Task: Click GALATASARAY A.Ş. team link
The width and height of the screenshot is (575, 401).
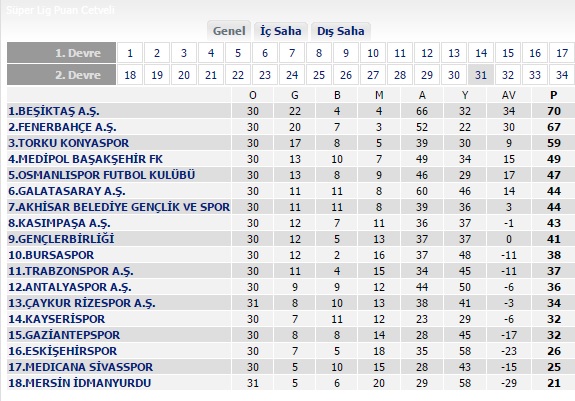Action: tap(67, 191)
